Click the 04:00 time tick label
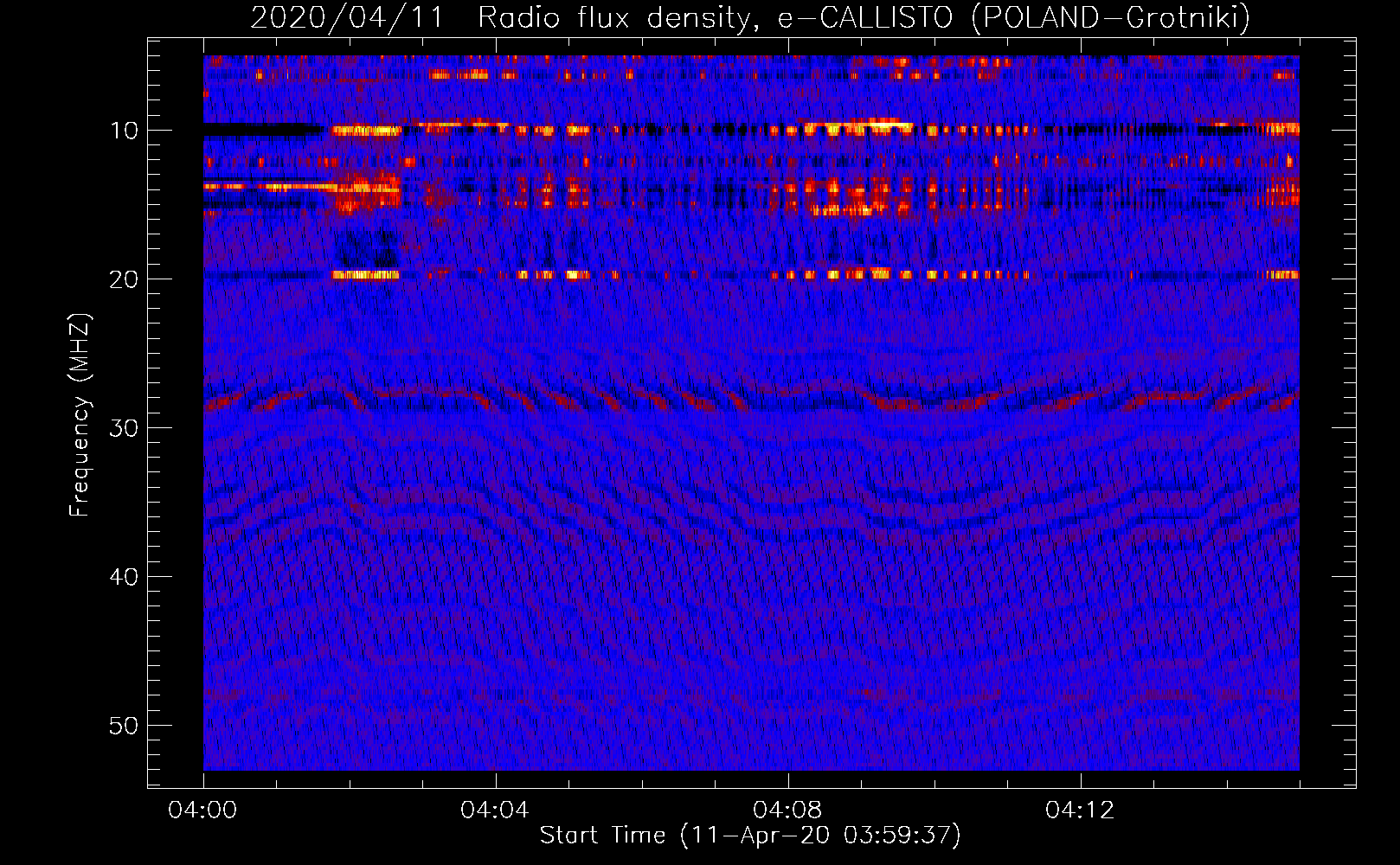Image resolution: width=1400 pixels, height=865 pixels. click(203, 811)
